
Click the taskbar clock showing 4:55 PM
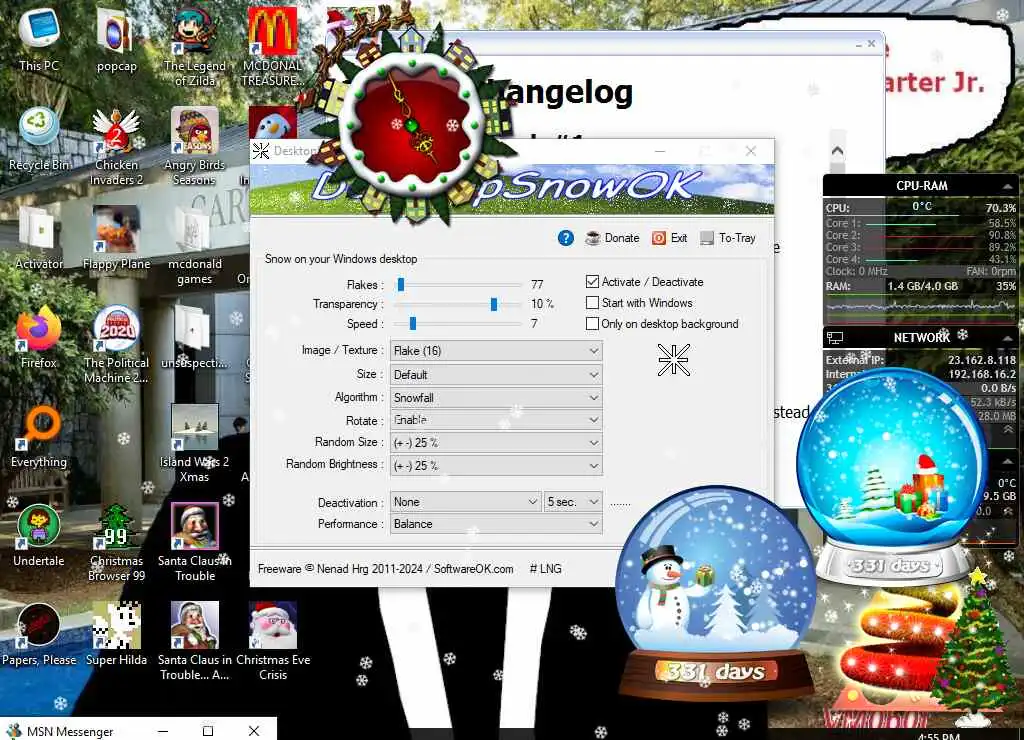point(938,736)
